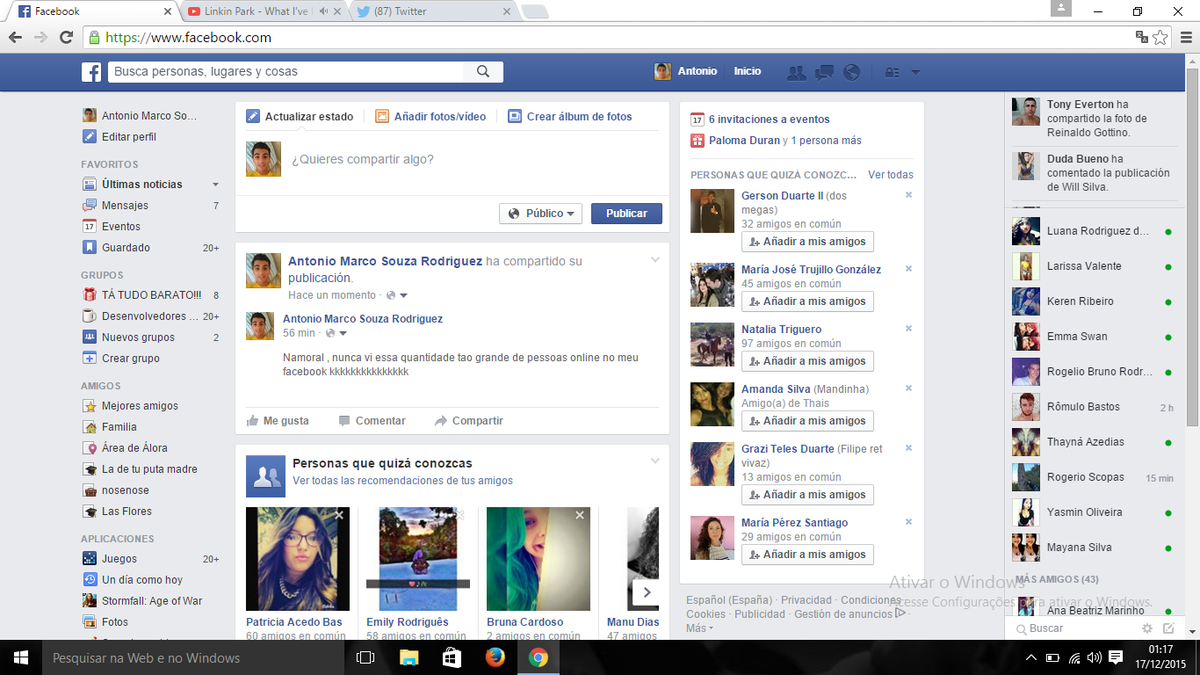
Task: Click the Eventos calendar icon in the sidebar
Action: tap(90, 226)
